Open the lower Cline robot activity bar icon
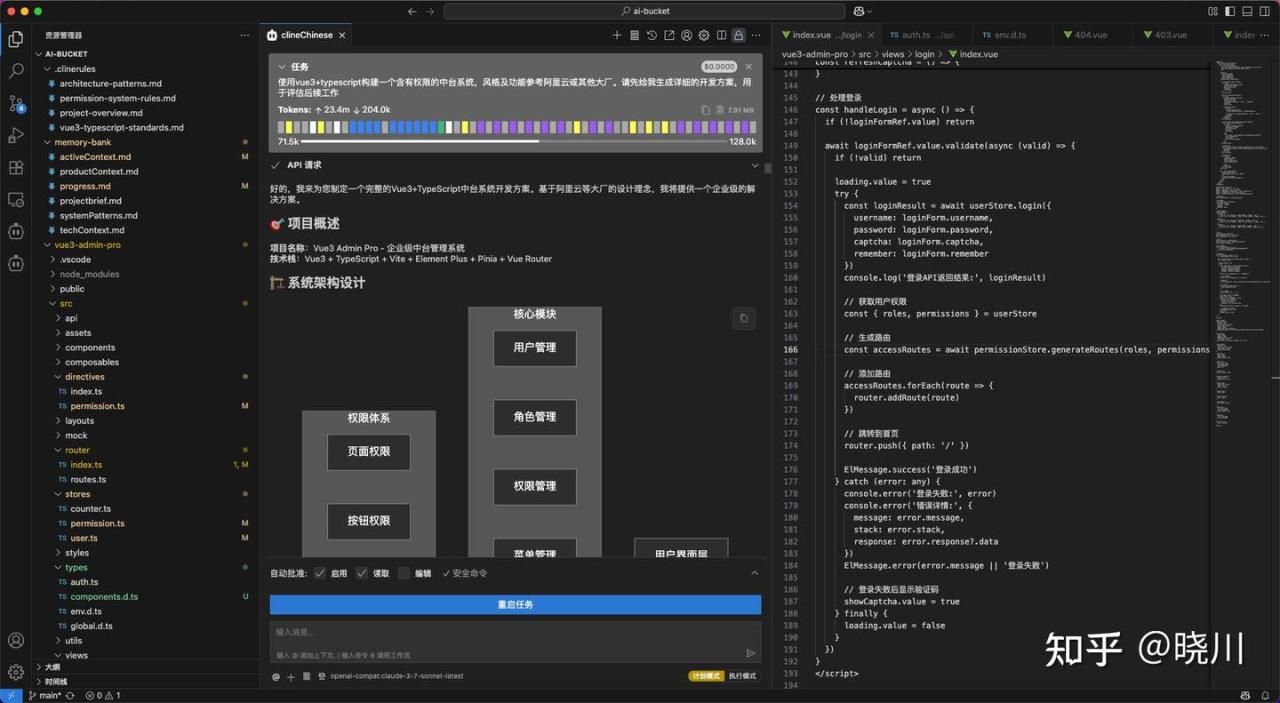 (16, 264)
